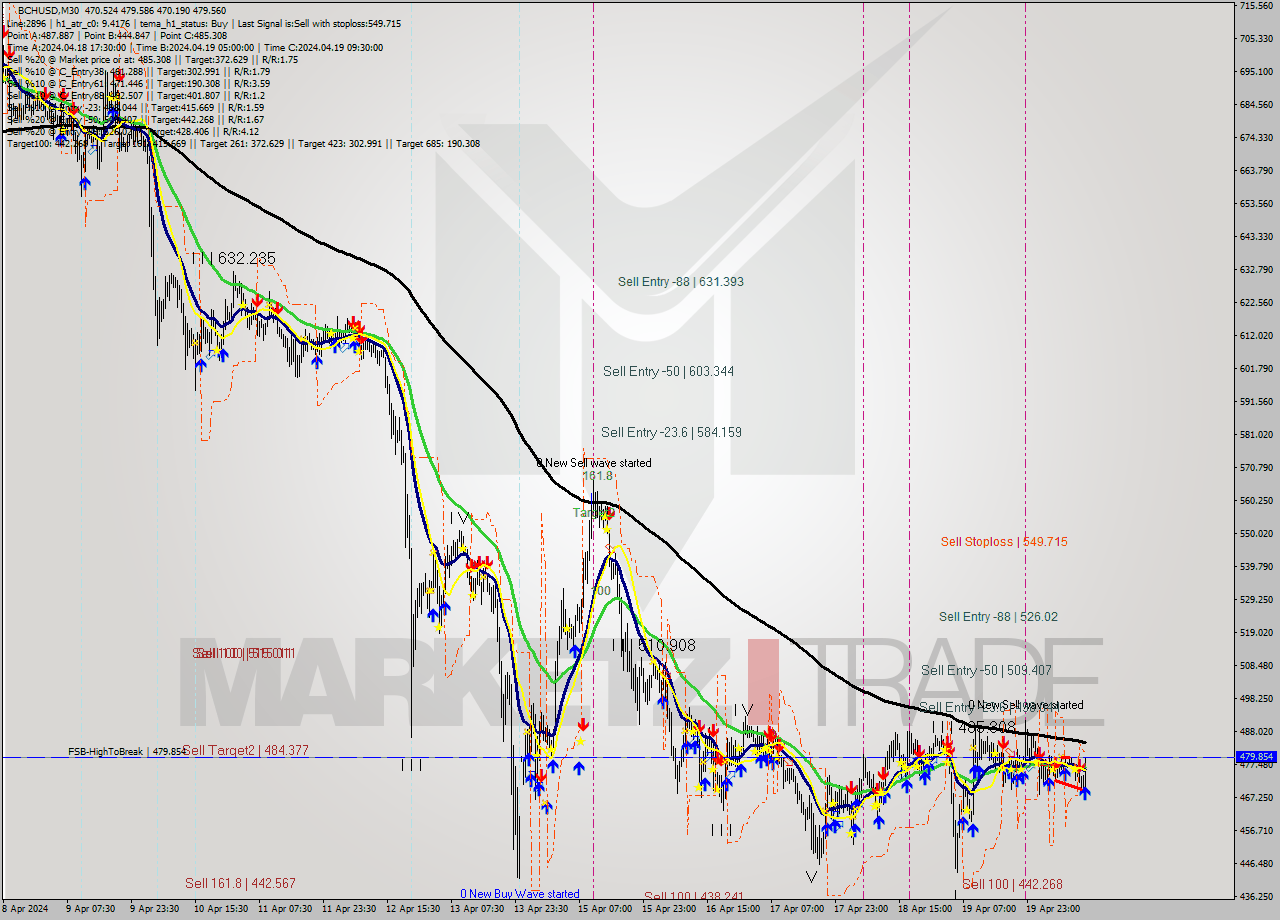
Task: Click the 'Sell Entry -88 | 526.02' label
Action: [x=998, y=617]
